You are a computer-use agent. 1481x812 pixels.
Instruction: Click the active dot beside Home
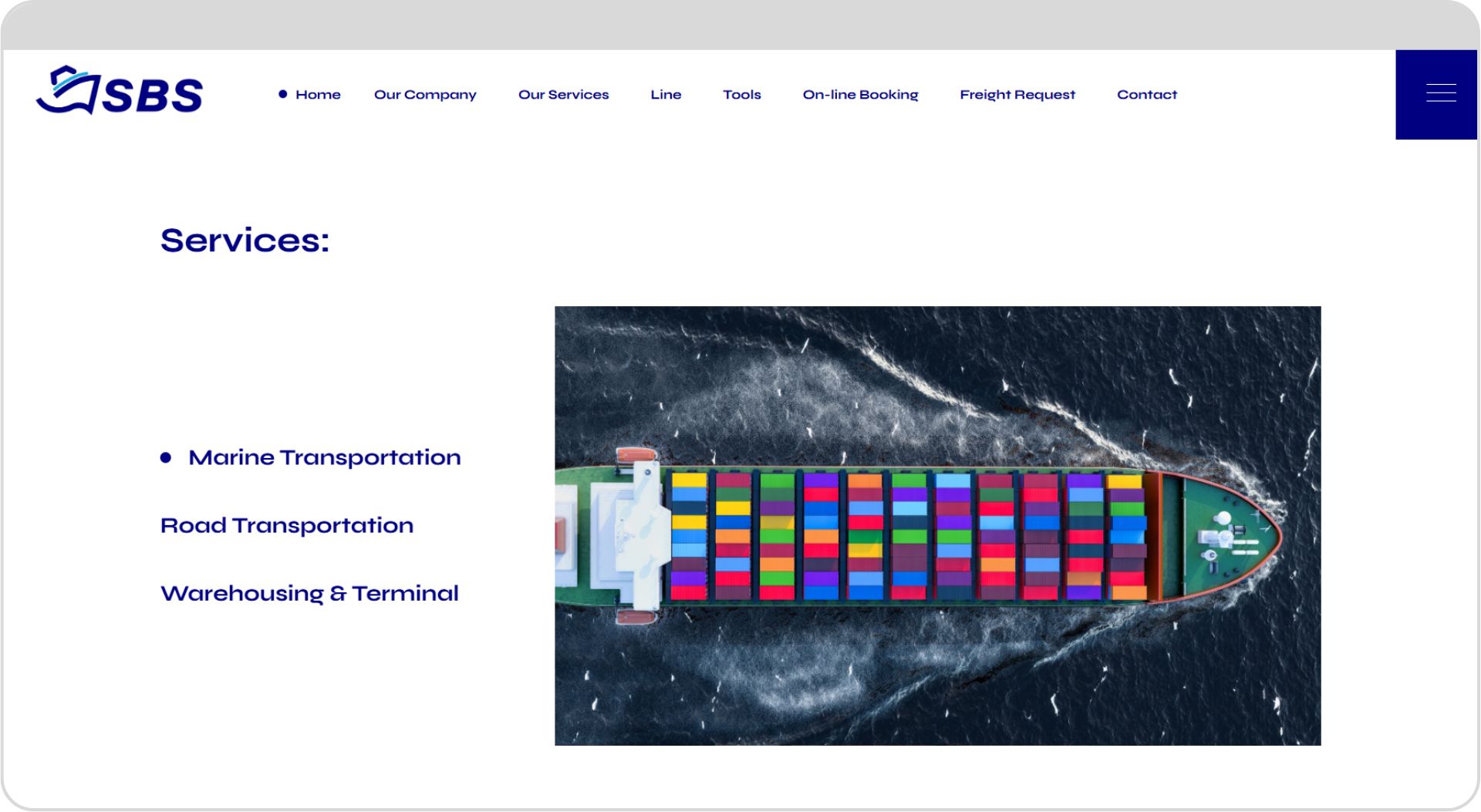283,94
